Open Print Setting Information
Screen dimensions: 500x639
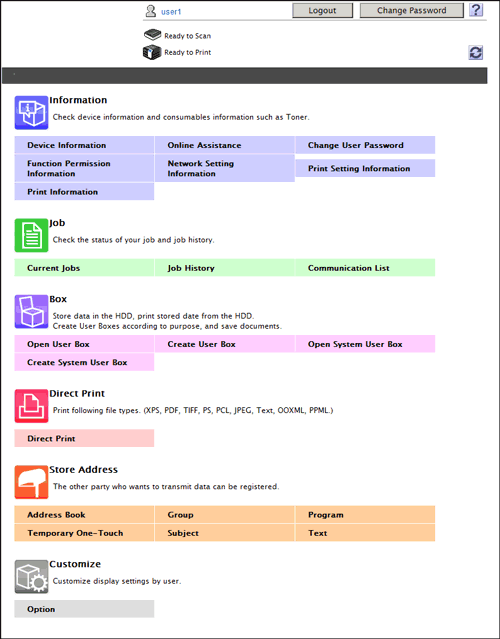(x=365, y=168)
